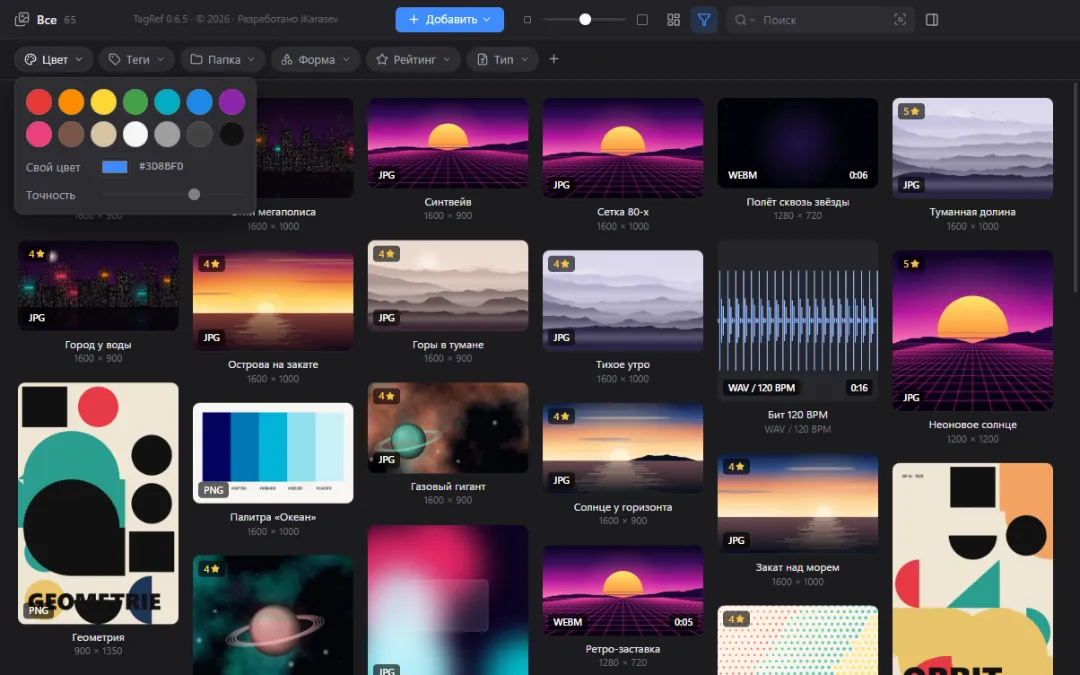Open the "Туманная долина" thumbnail
1080x675 pixels.
coord(973,147)
